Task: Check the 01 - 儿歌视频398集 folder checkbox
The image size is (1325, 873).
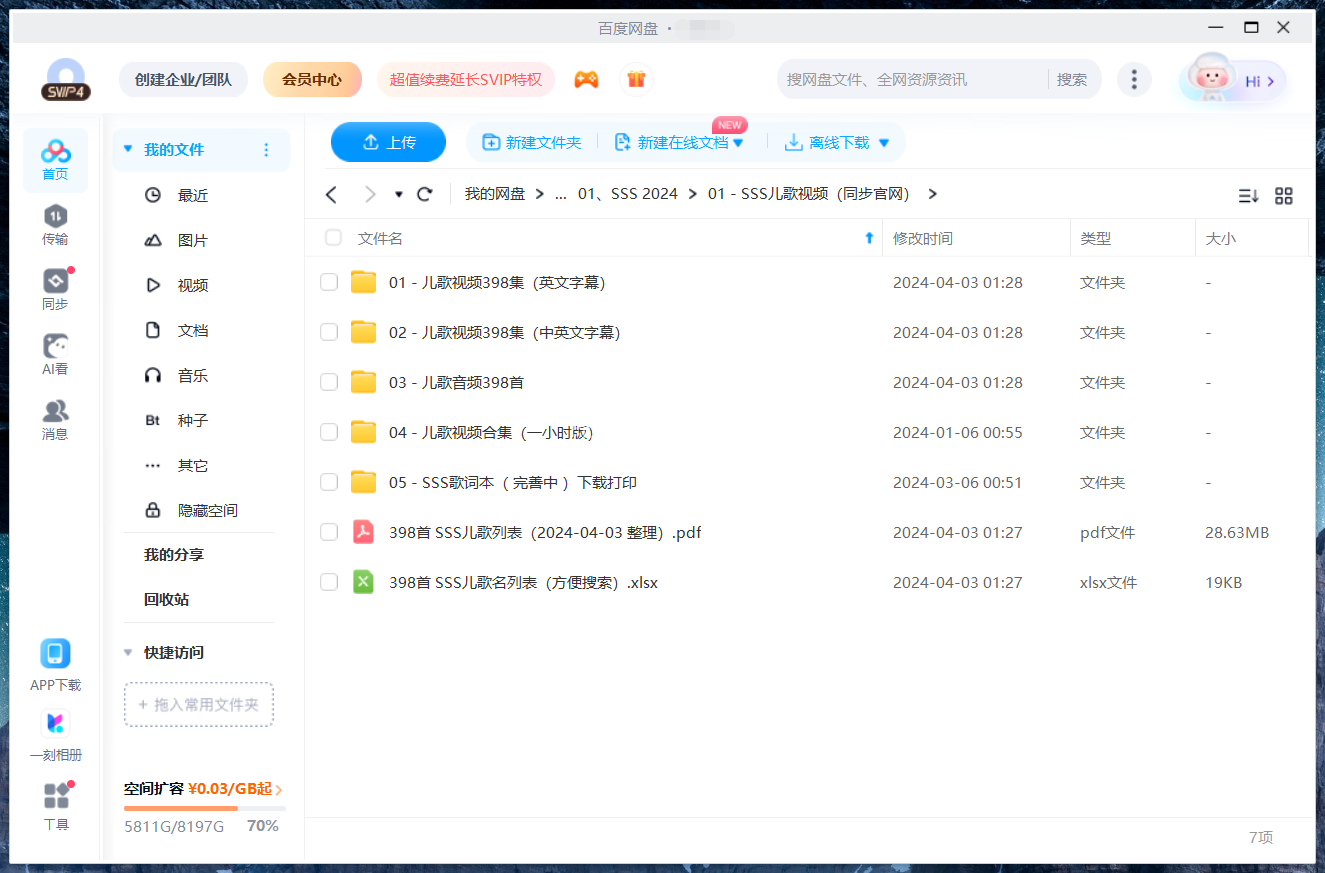Action: [x=329, y=282]
